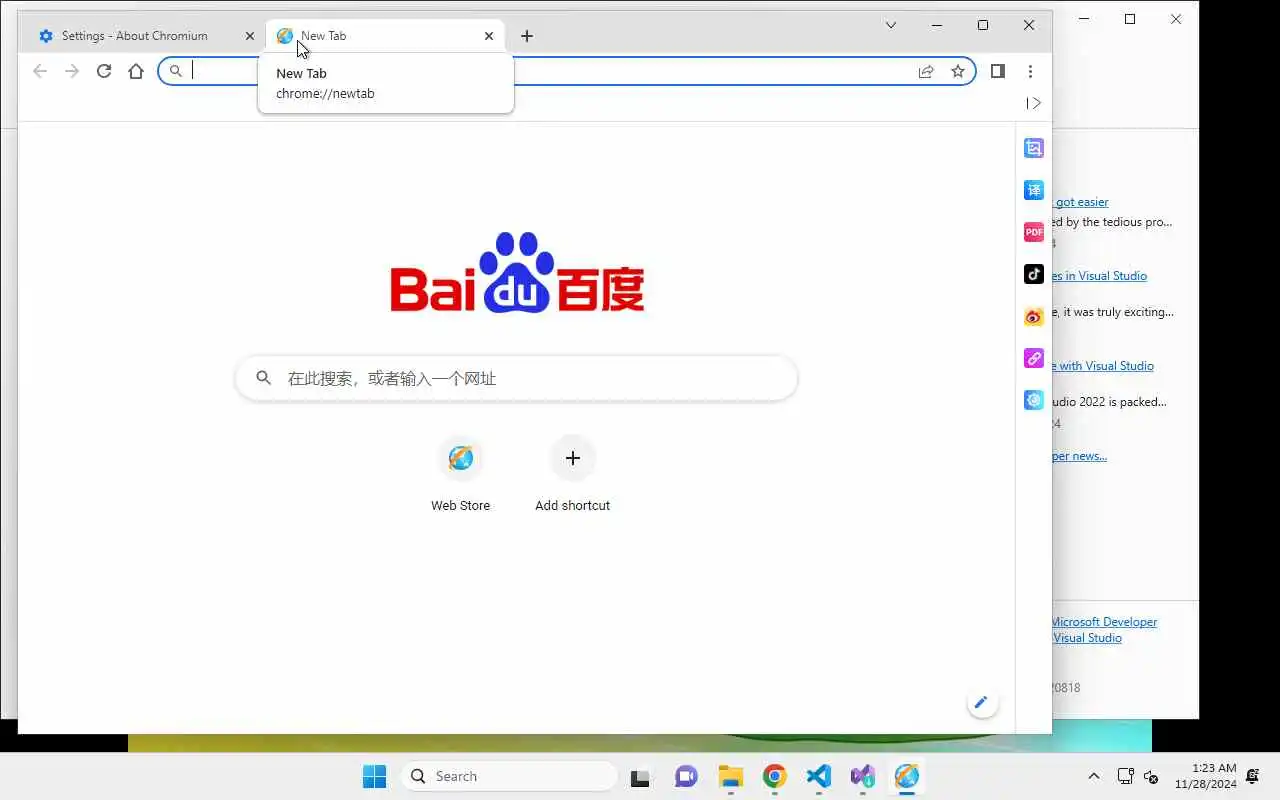Bookmark this tab with the star icon
This screenshot has width=1280, height=800.
958,71
